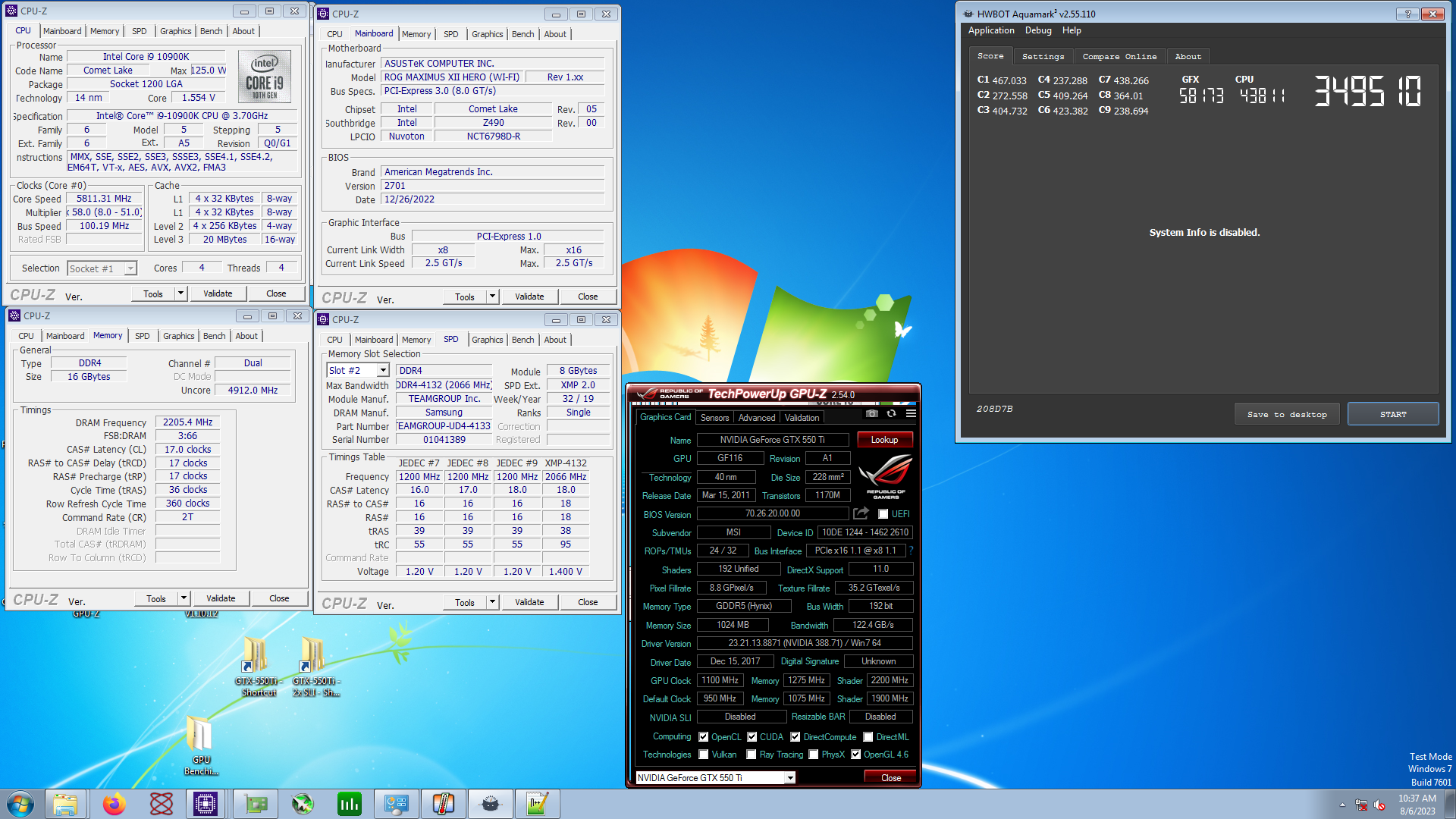Click the GPU-Z graphics card taskbar icon
Image resolution: width=1456 pixels, height=819 pixels.
(x=256, y=804)
